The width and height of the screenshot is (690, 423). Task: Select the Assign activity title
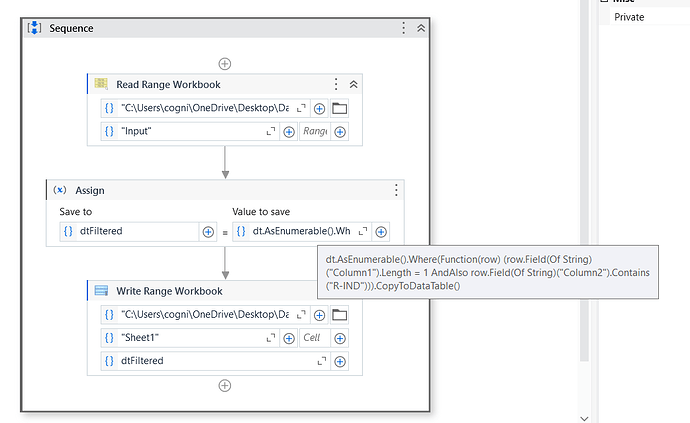click(90, 191)
